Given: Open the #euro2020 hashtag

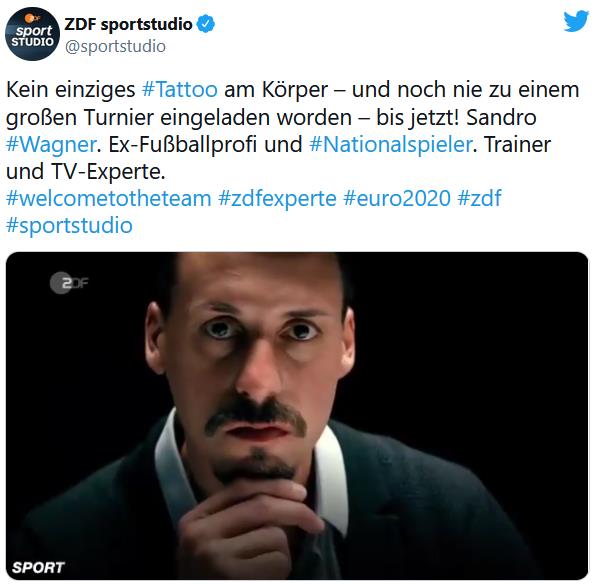Looking at the screenshot, I should click(397, 198).
